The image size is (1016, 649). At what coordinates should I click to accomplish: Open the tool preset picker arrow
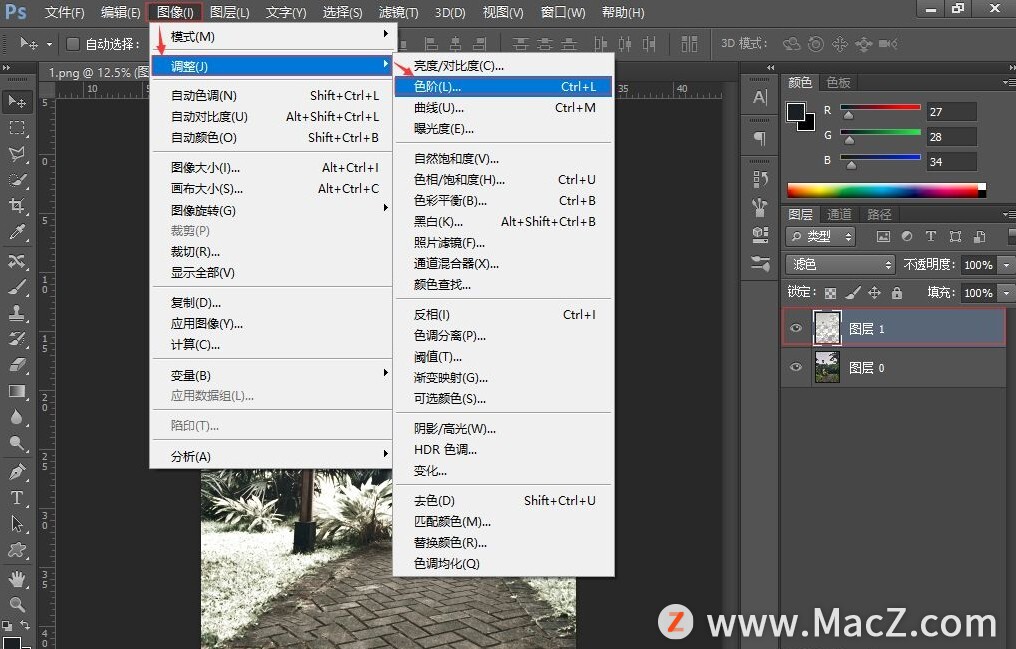tap(49, 44)
